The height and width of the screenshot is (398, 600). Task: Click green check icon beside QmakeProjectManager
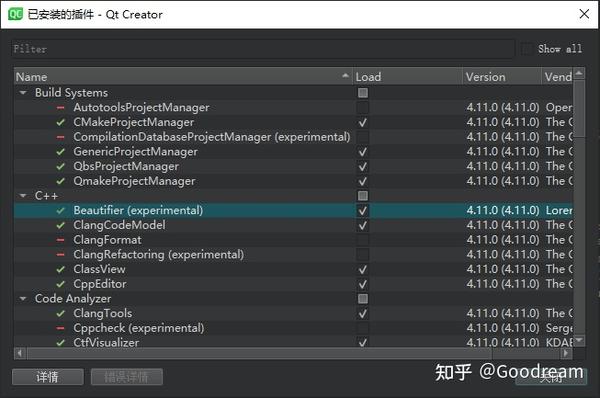click(60, 181)
